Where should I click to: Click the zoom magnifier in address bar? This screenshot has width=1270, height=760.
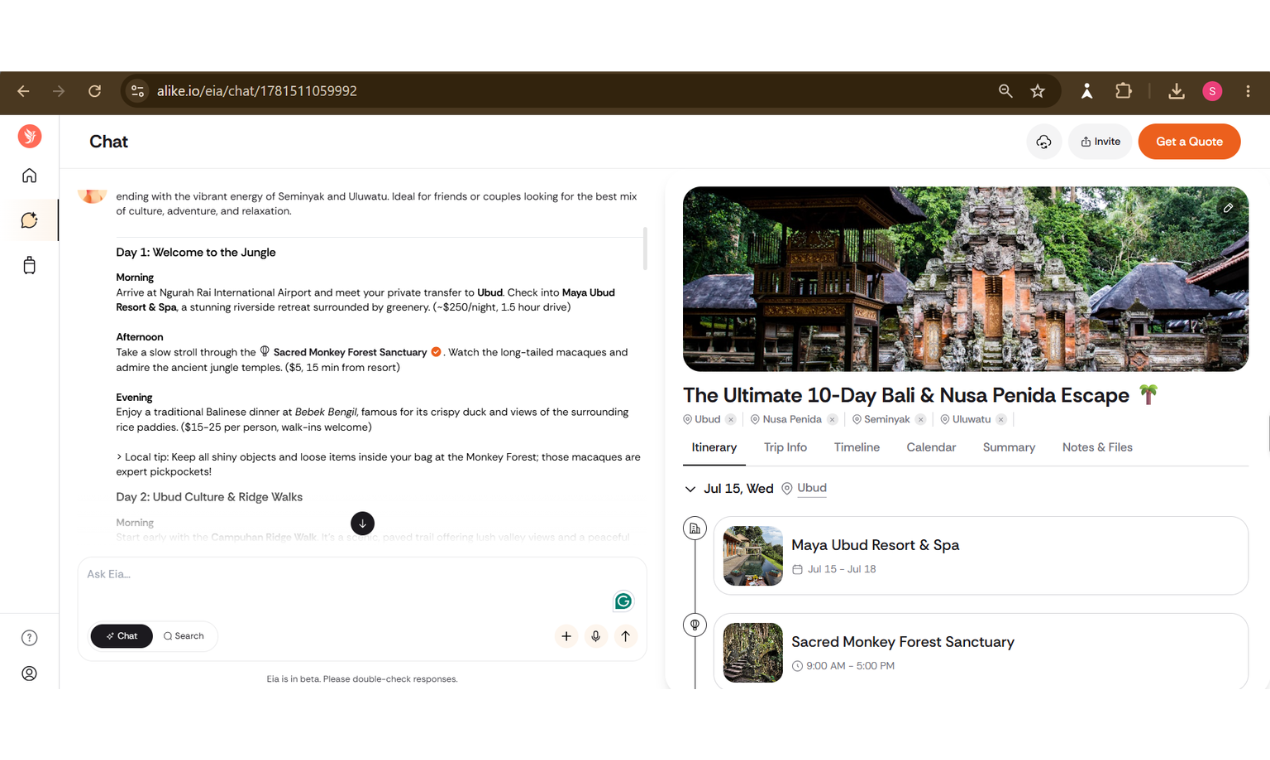pos(1005,91)
